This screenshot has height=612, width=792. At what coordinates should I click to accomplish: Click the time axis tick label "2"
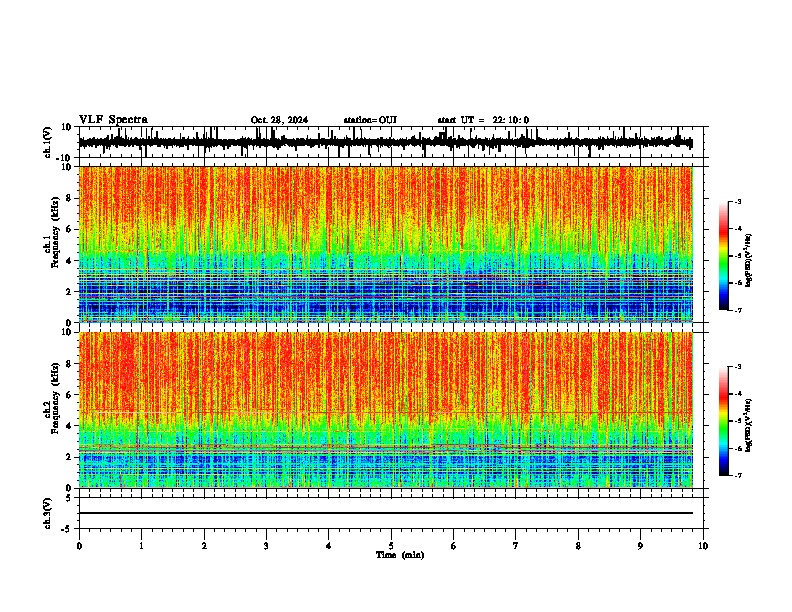[x=204, y=546]
